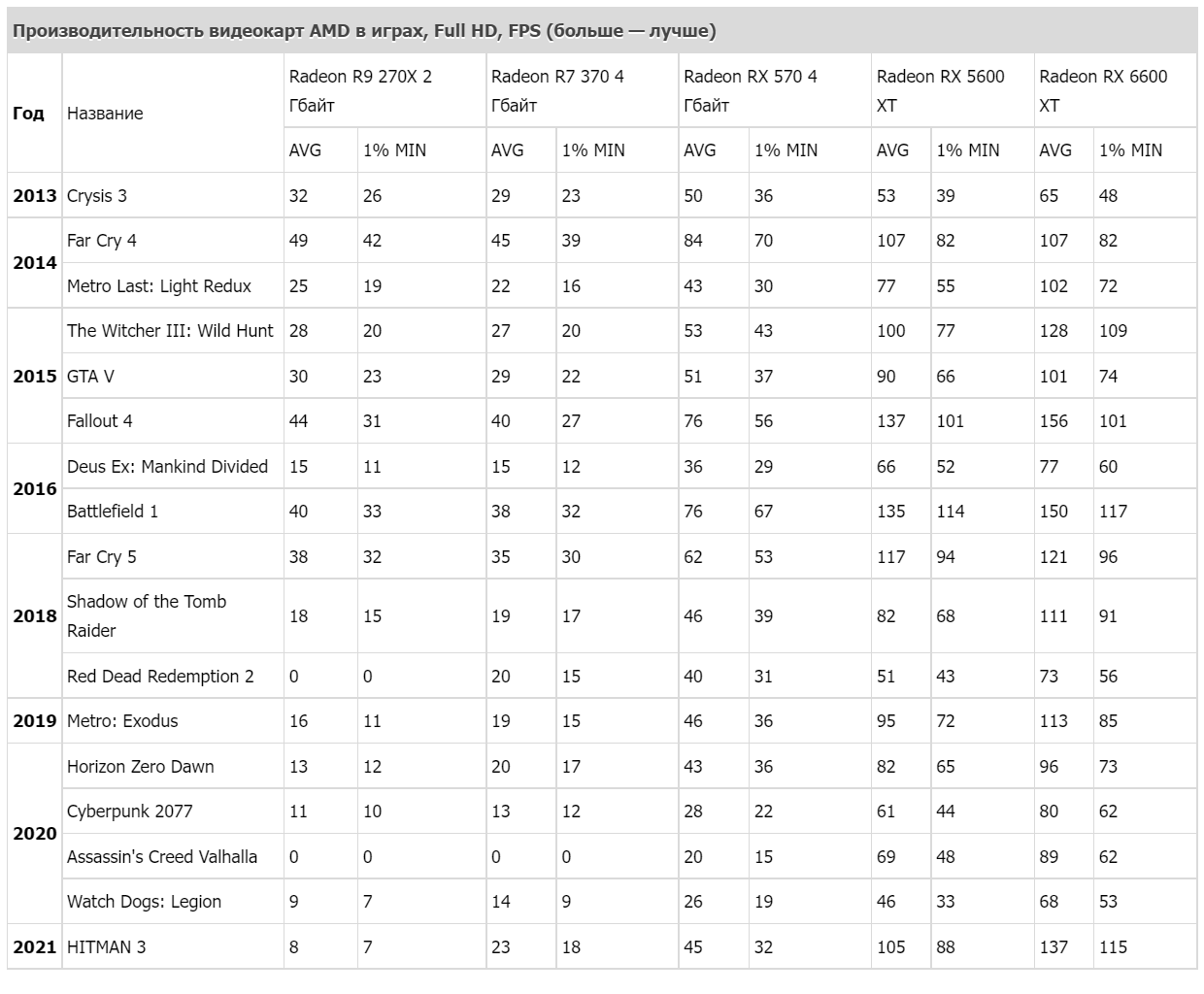Click the Radeon RX 5600 XT header

pos(940,90)
